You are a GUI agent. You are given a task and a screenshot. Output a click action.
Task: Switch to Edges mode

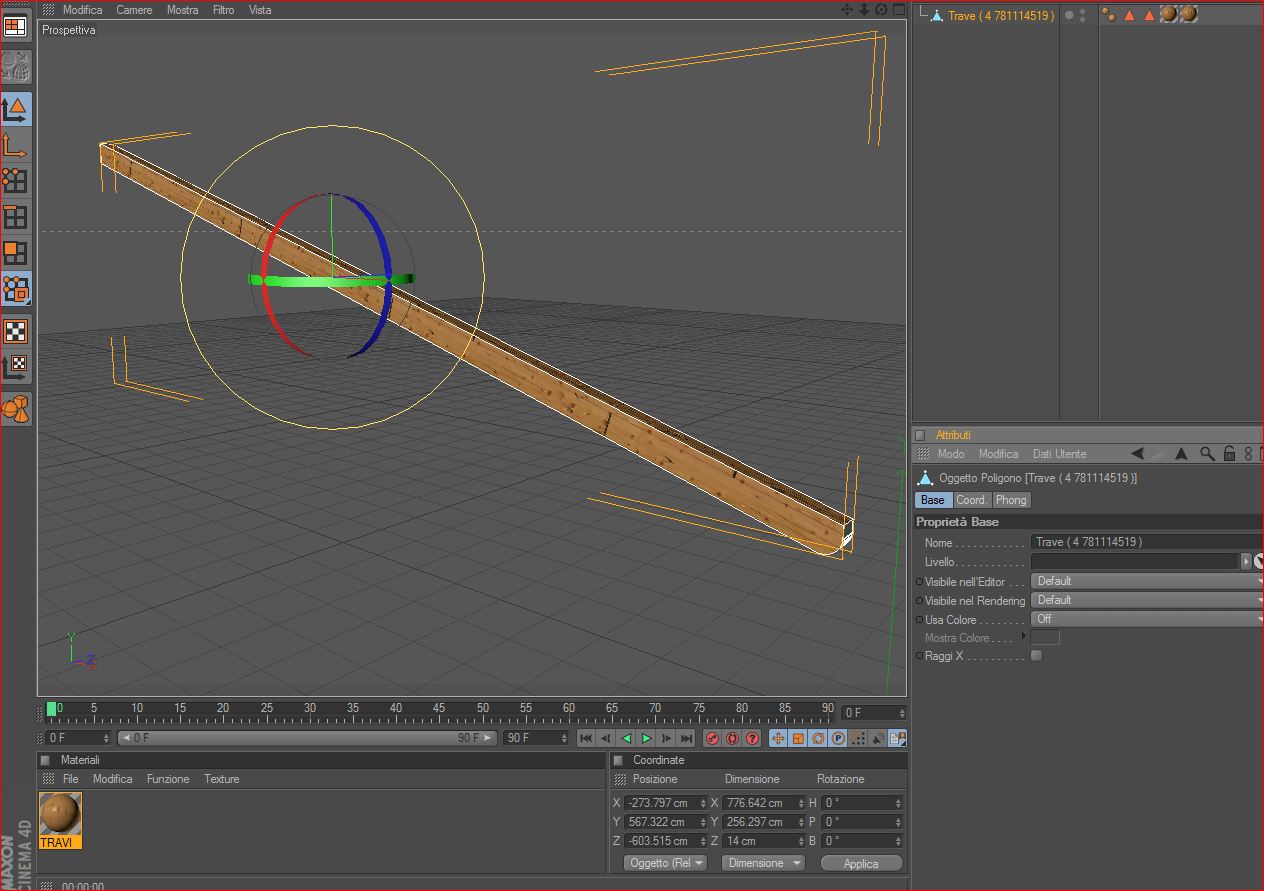pyautogui.click(x=15, y=217)
